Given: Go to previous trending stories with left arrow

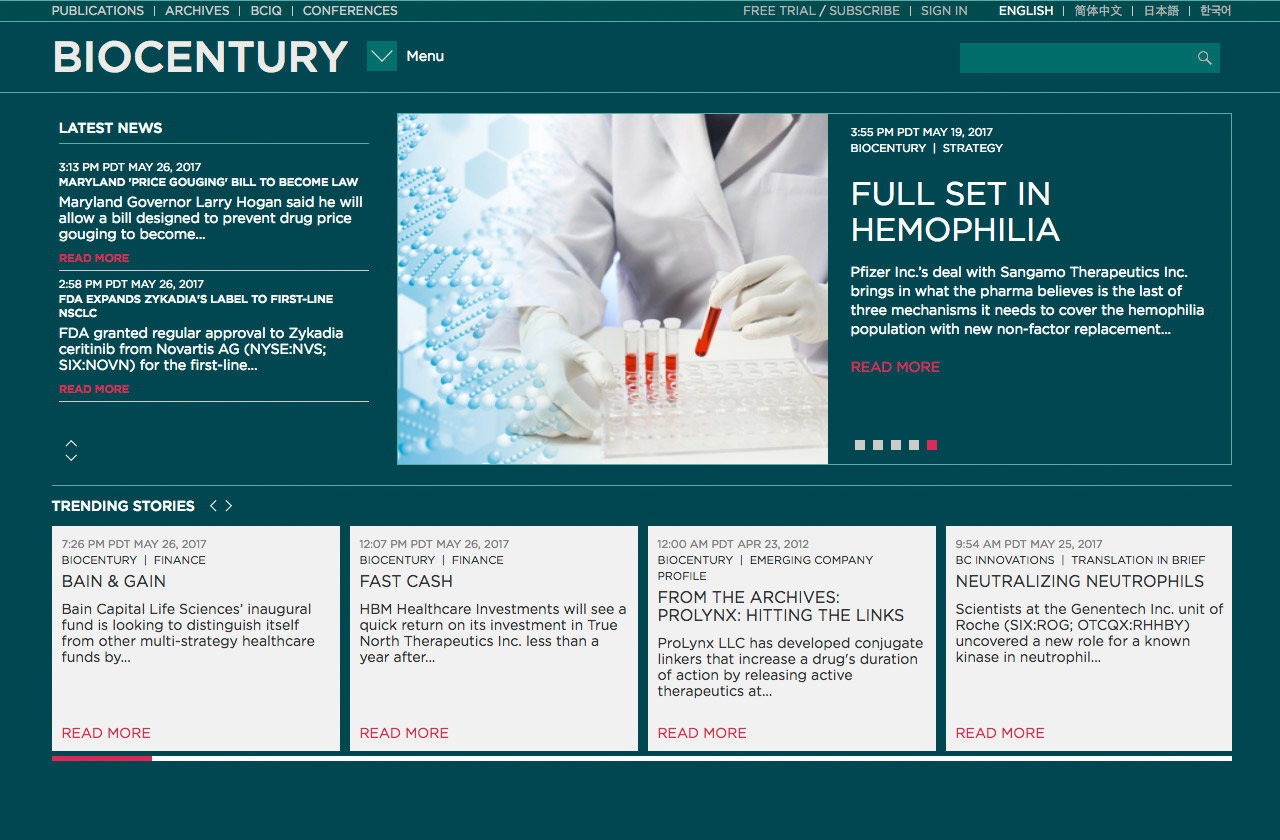Looking at the screenshot, I should (x=213, y=506).
